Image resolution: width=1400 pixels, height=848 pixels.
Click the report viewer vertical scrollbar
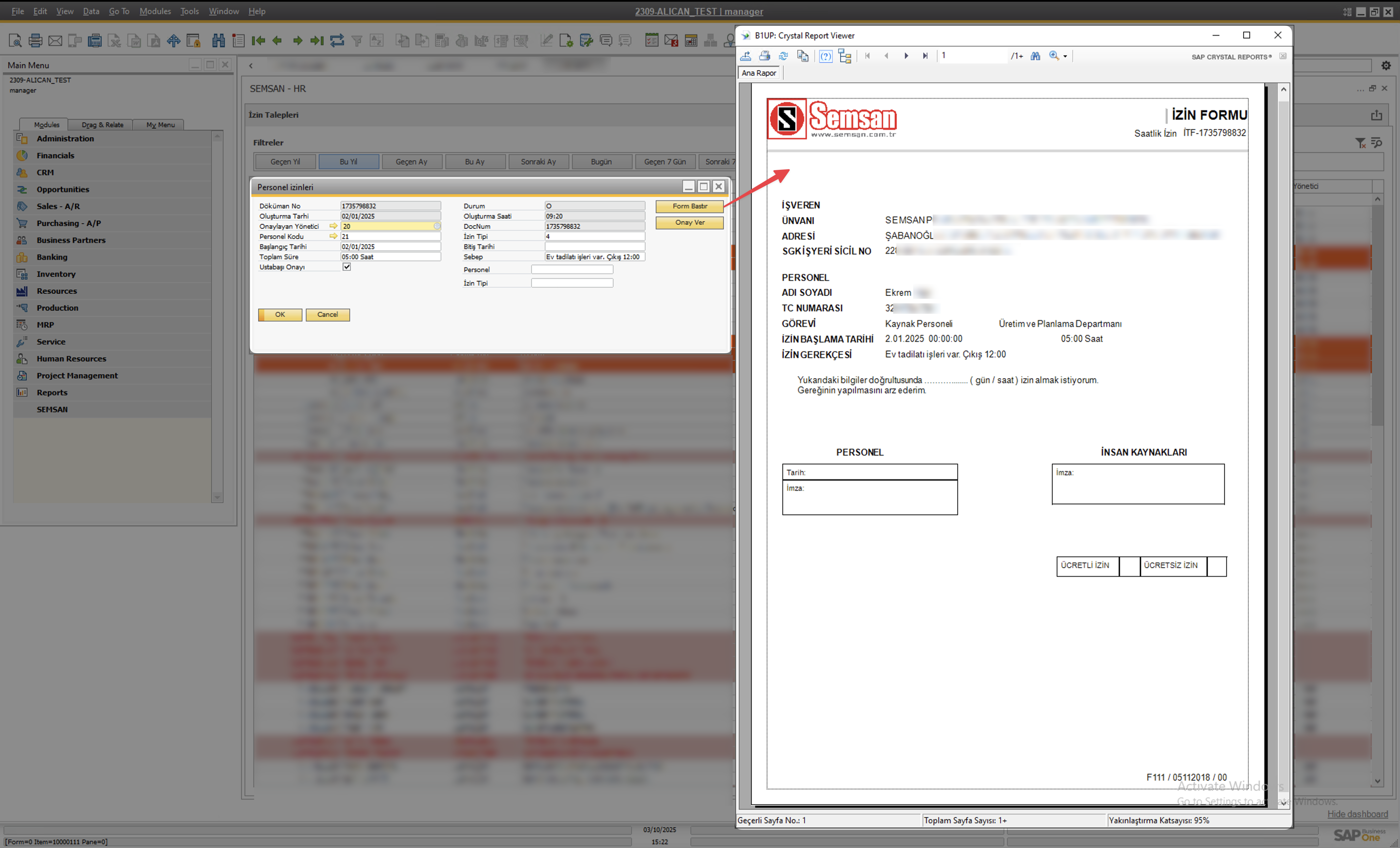point(1283,446)
